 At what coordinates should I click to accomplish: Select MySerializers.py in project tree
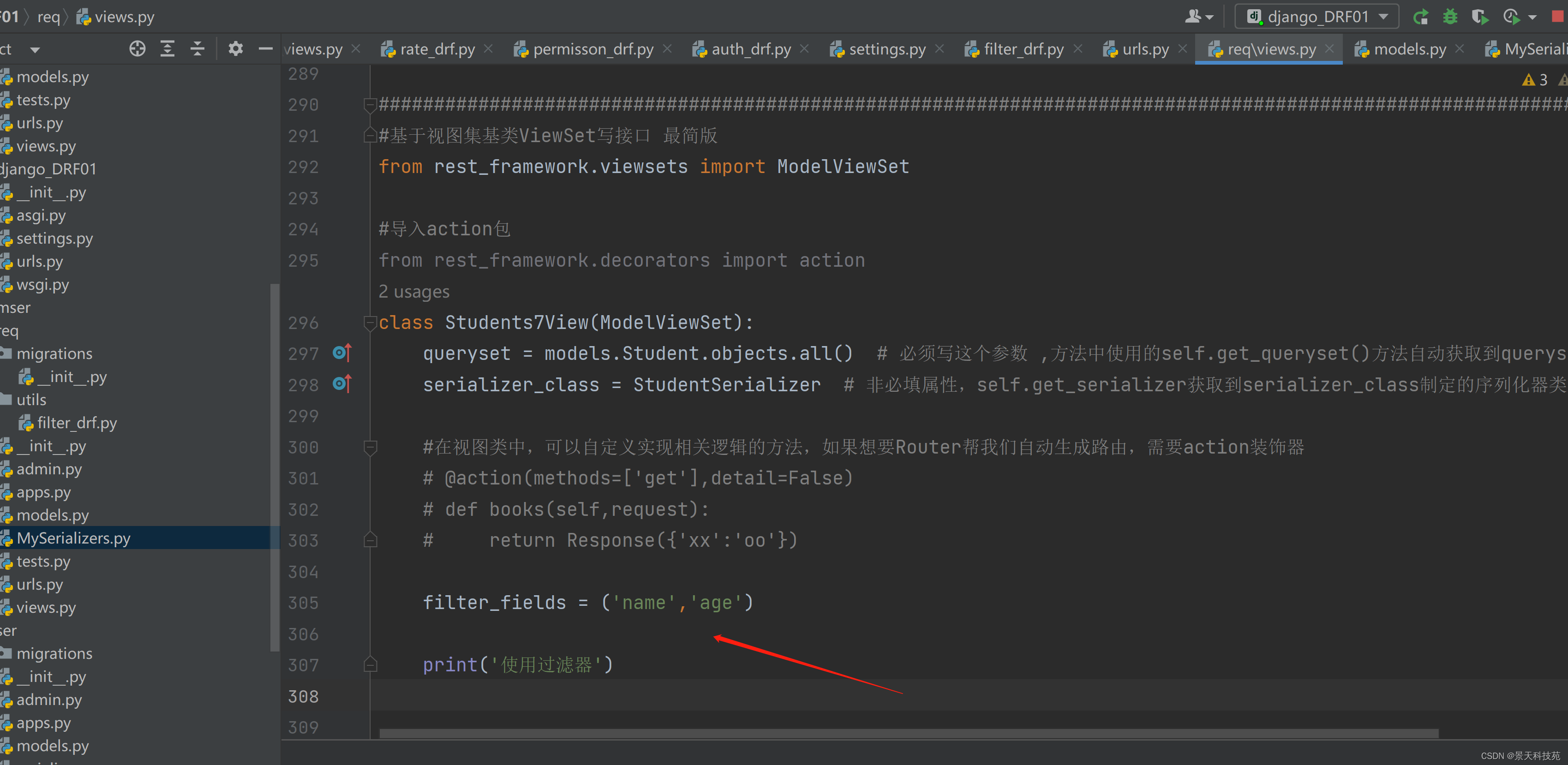[73, 538]
